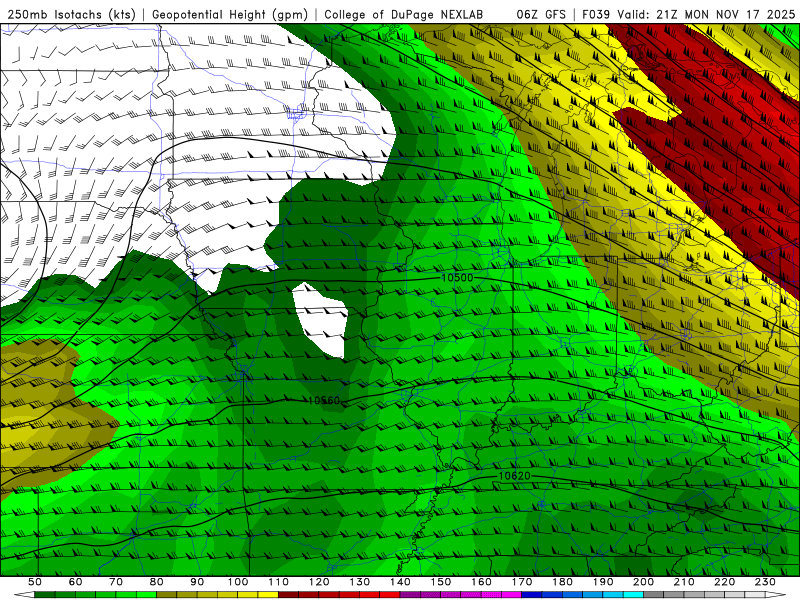Pick the cyan swatch just left of 200
800x600 pixels.
click(x=634, y=595)
